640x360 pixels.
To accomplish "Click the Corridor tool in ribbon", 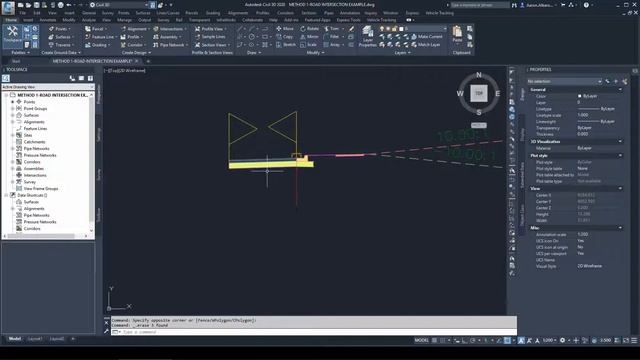I will [x=133, y=45].
